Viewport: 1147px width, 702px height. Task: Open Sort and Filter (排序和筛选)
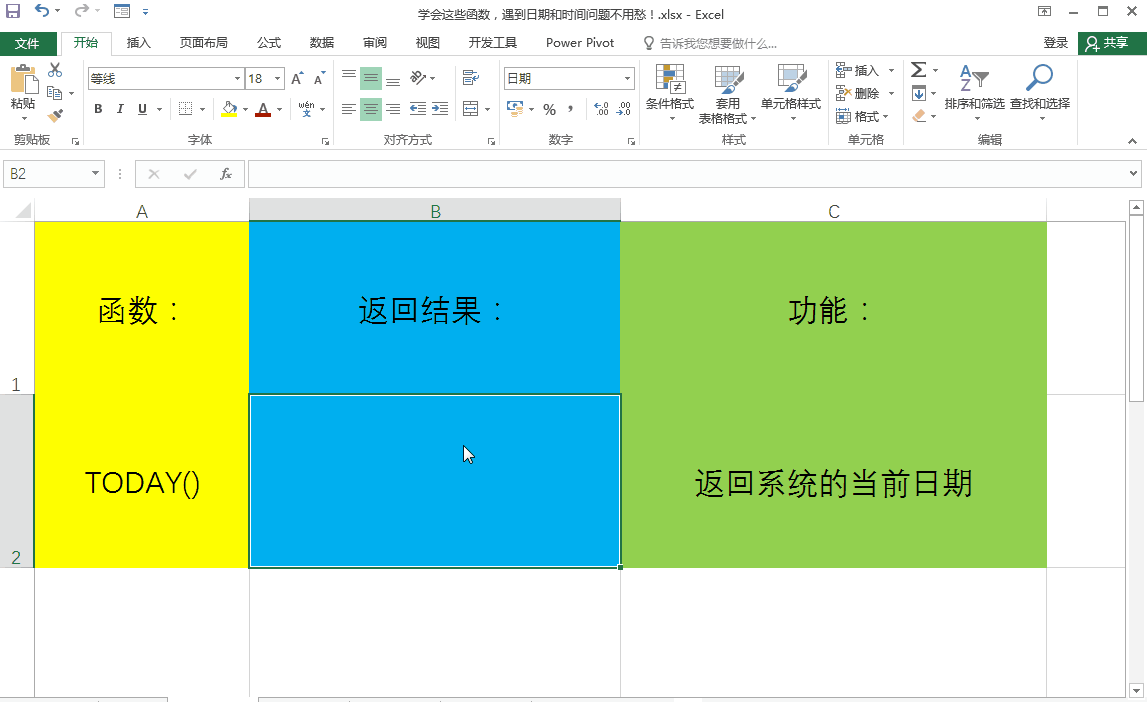coord(974,93)
